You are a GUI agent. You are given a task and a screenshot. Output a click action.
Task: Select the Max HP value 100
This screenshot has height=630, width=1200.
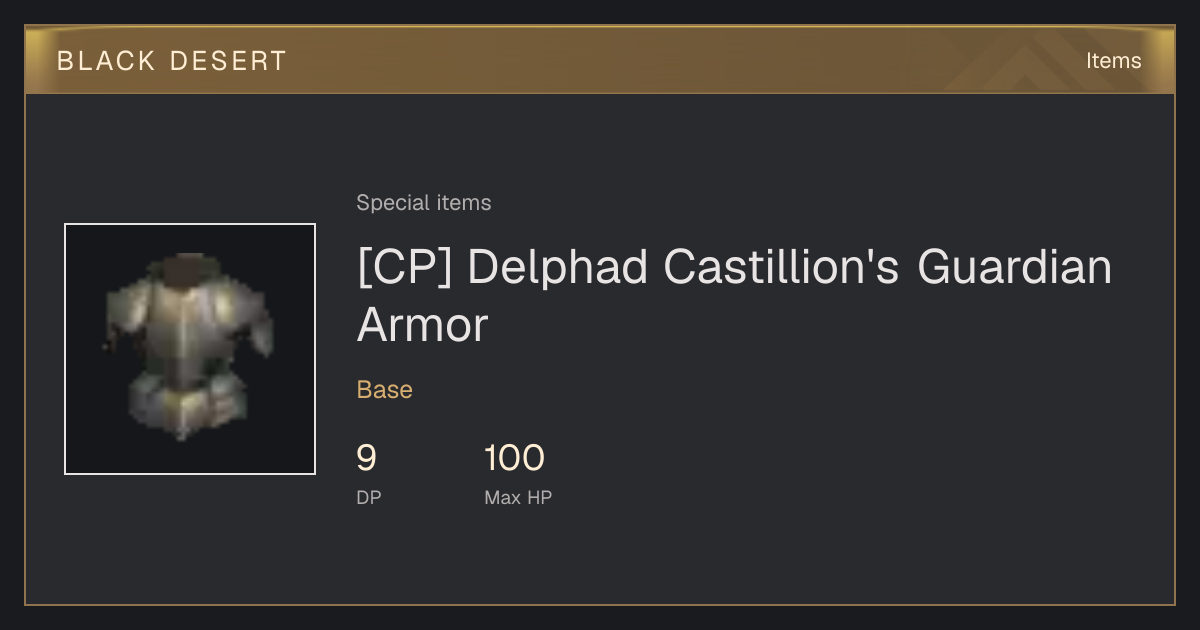coord(515,458)
